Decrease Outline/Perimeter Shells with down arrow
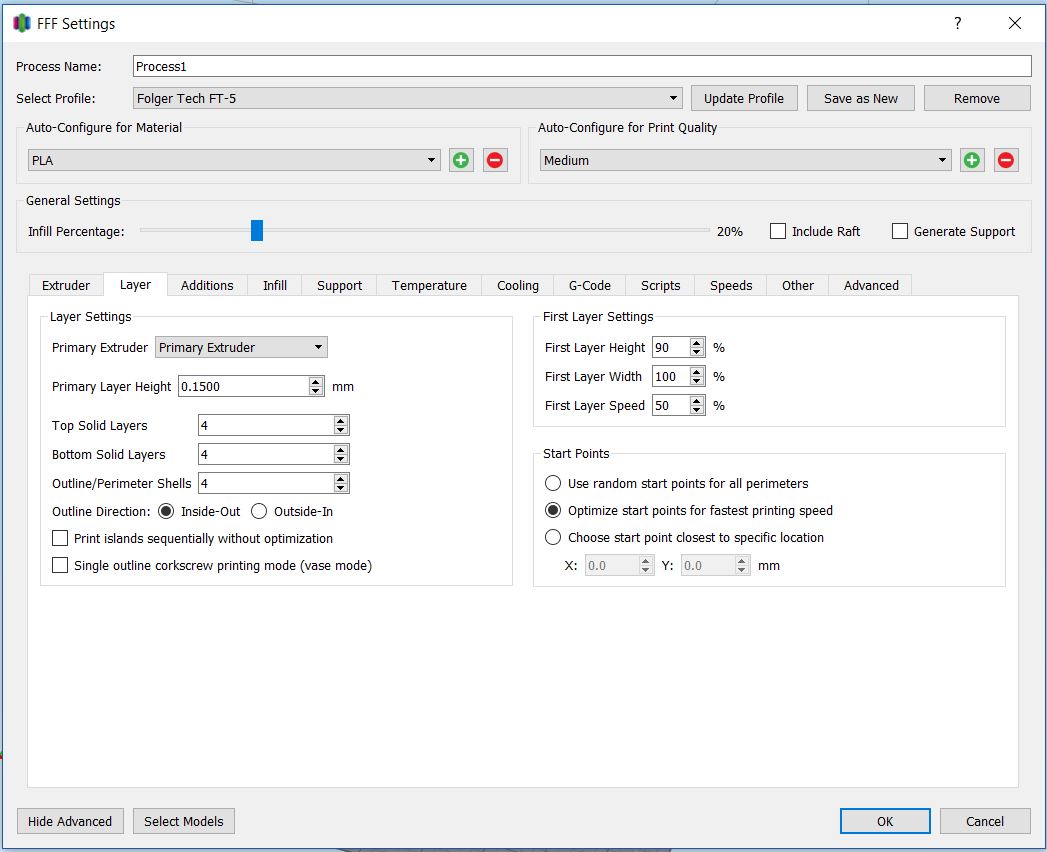Screen dimensions: 1047x852 point(341,488)
